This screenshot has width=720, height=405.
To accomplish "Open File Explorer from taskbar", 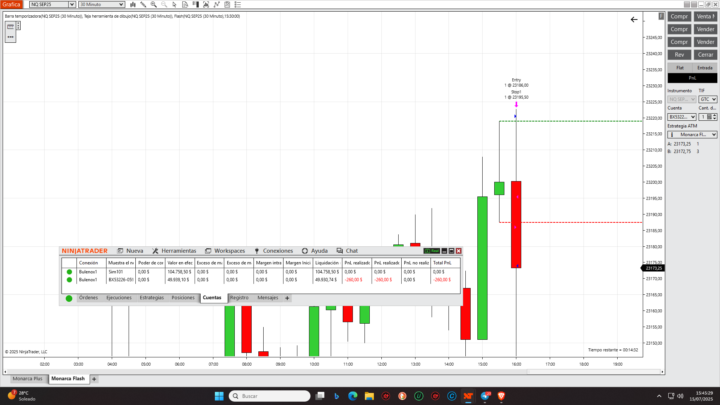I will 369,396.
